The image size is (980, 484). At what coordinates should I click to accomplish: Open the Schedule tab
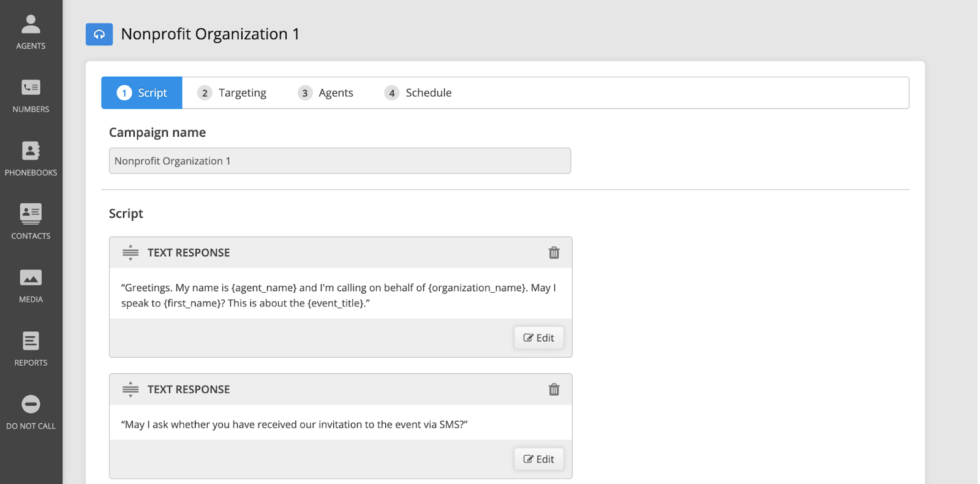coord(418,93)
